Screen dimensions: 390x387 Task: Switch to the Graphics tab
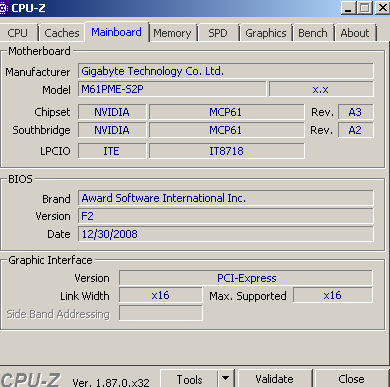tap(266, 33)
